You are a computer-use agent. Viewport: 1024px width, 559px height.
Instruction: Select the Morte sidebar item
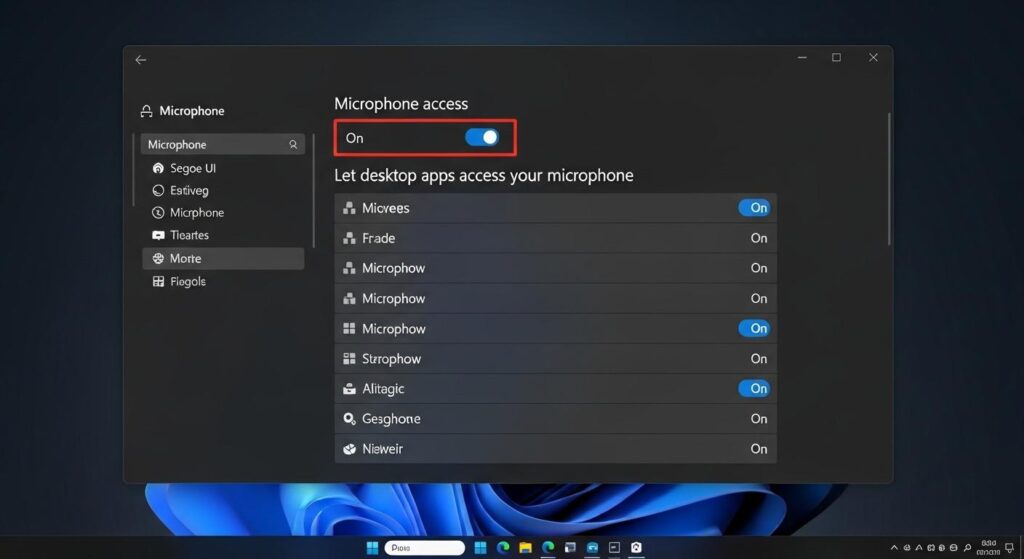[223, 259]
